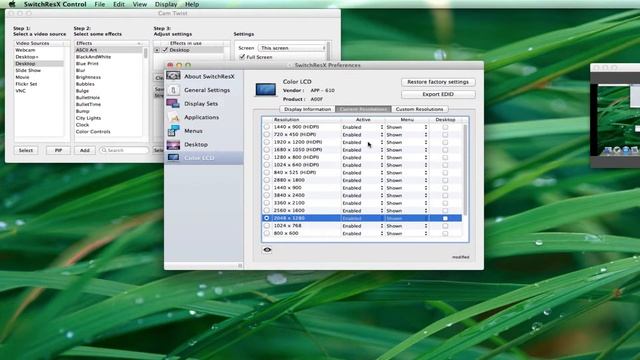
Task: Open the View menu
Action: (x=140, y=4)
